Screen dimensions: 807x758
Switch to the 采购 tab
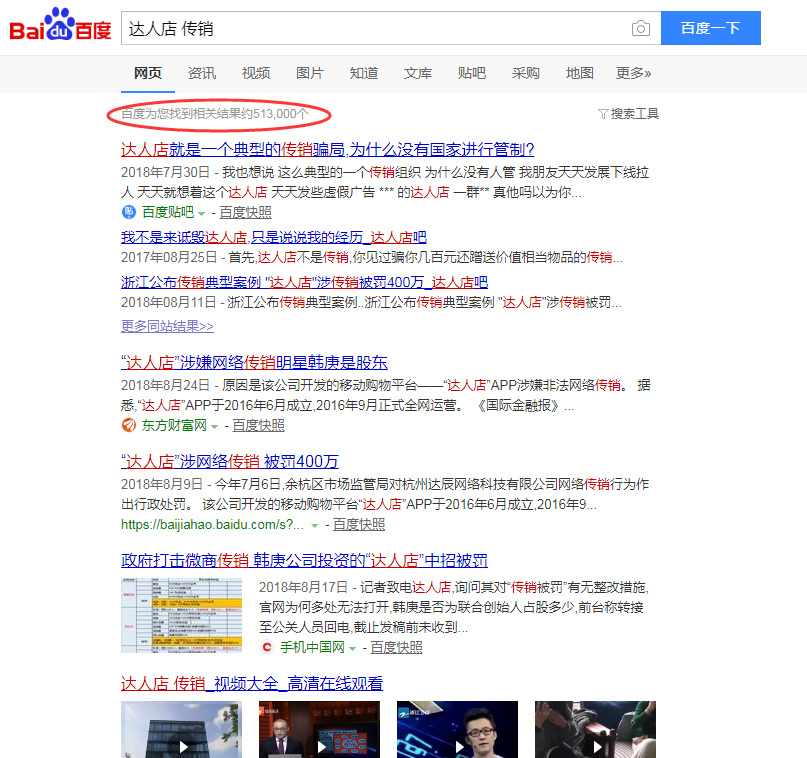pyautogui.click(x=525, y=73)
